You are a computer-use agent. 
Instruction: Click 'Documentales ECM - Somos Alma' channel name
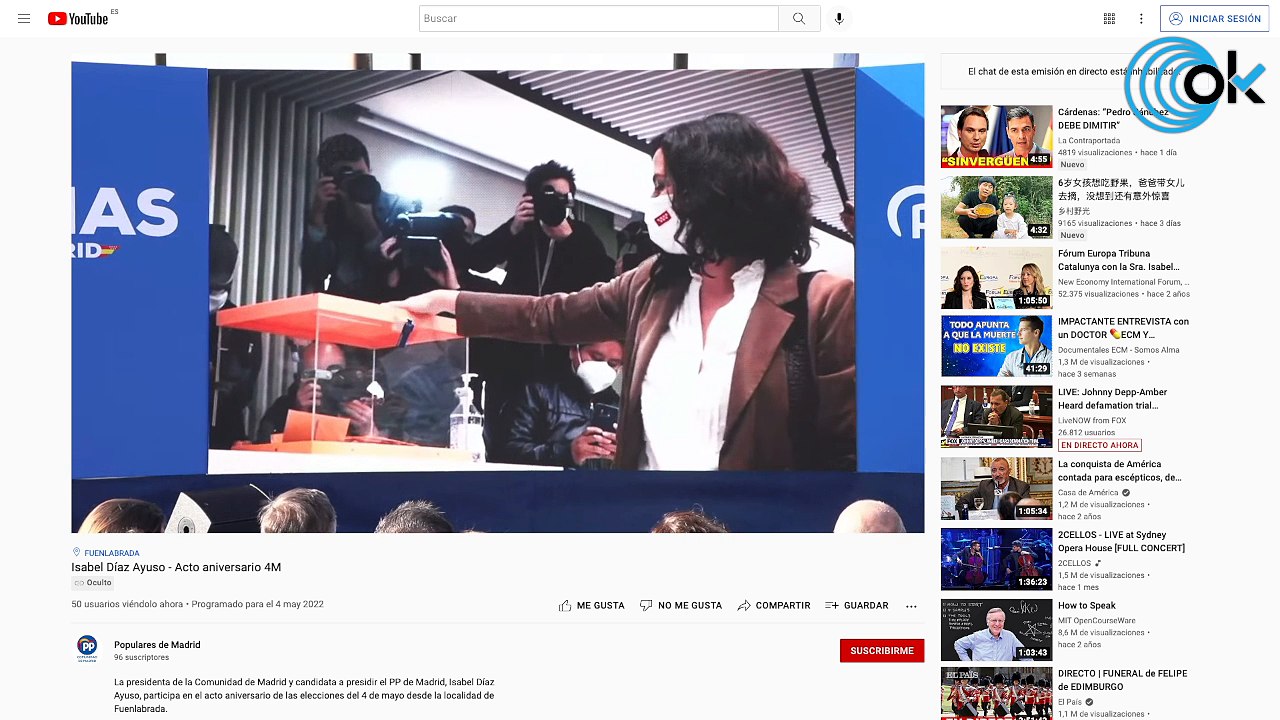point(1119,350)
